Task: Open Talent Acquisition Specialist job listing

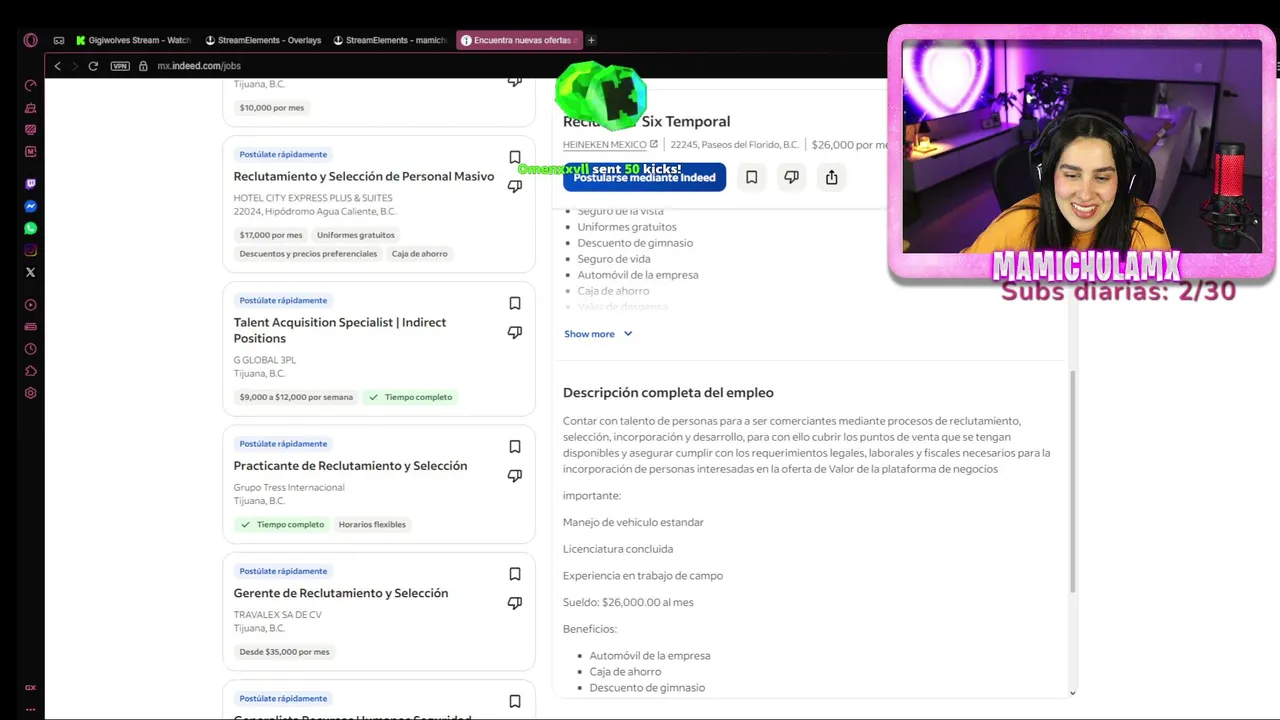Action: tap(340, 330)
